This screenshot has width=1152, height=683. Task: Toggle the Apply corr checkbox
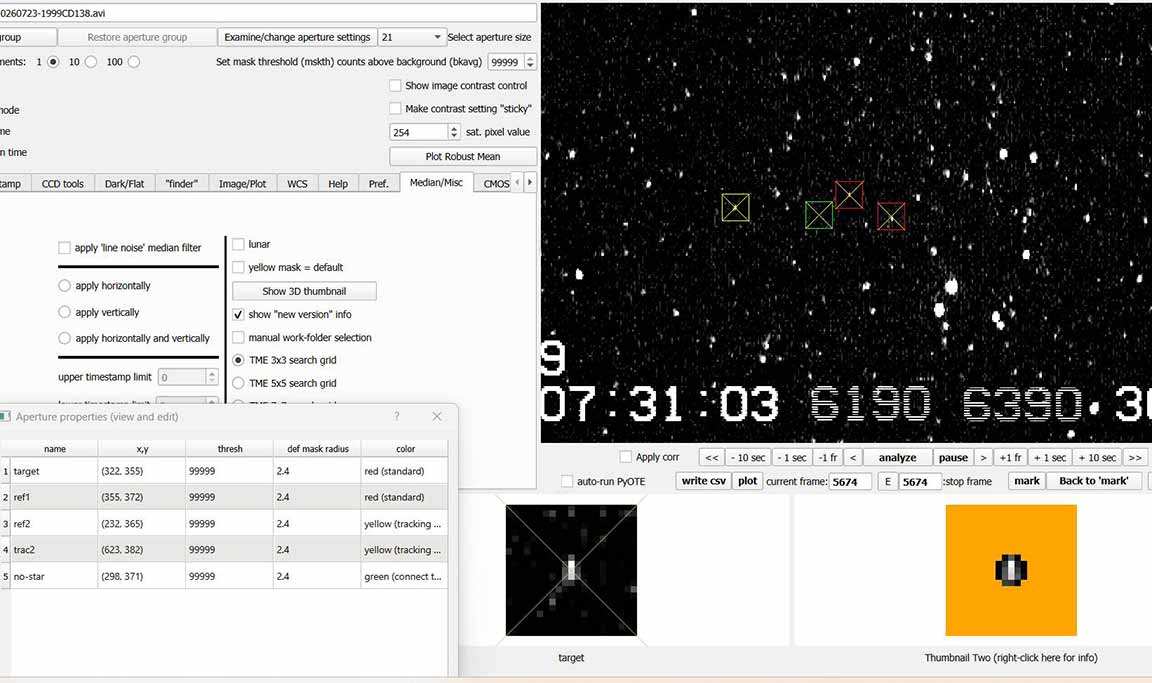point(626,457)
